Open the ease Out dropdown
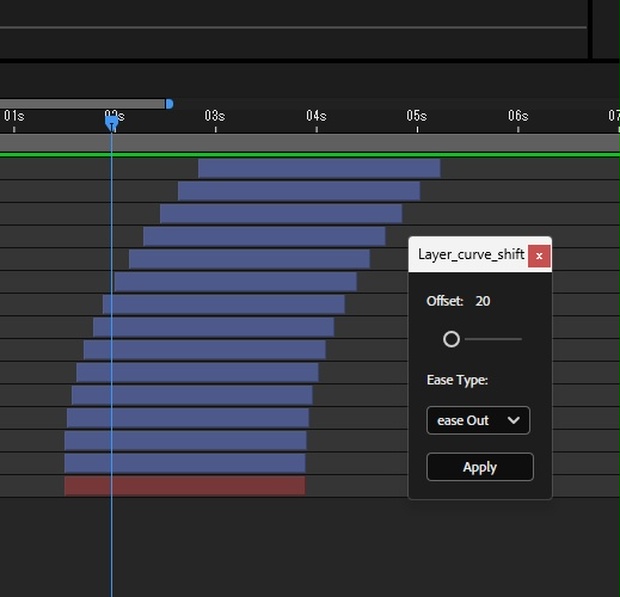 click(x=478, y=420)
